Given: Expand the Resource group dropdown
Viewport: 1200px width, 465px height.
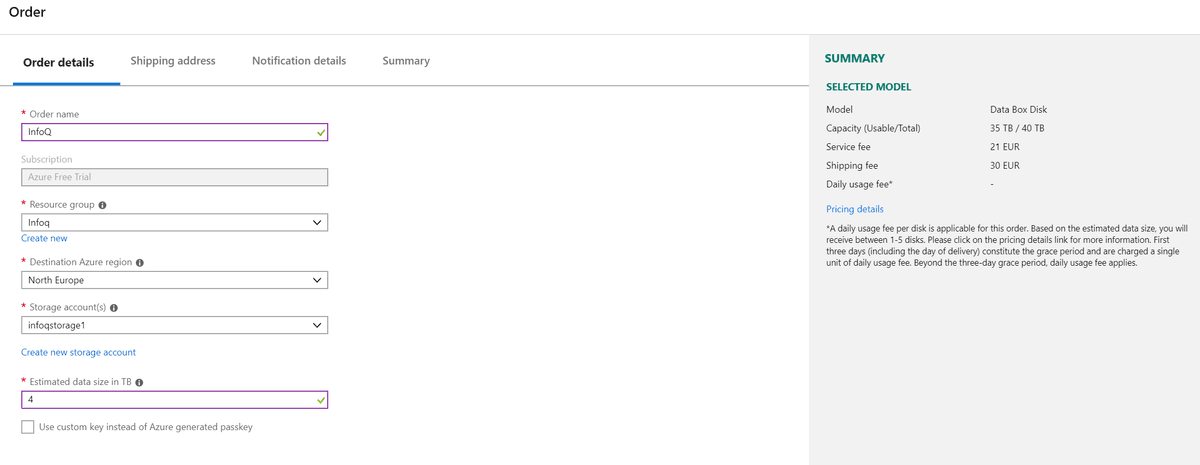Looking at the screenshot, I should pos(174,222).
